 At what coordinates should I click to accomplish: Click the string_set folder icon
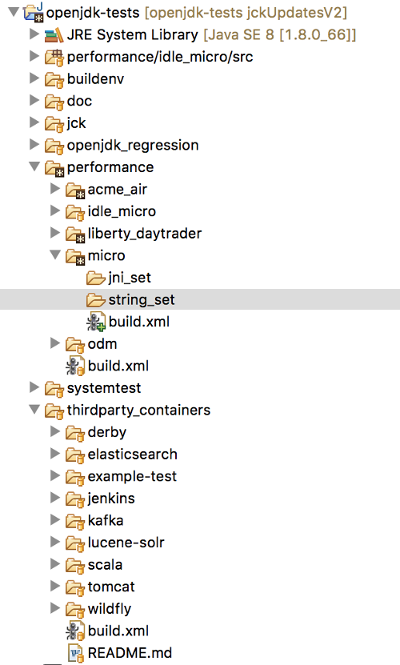point(95,300)
